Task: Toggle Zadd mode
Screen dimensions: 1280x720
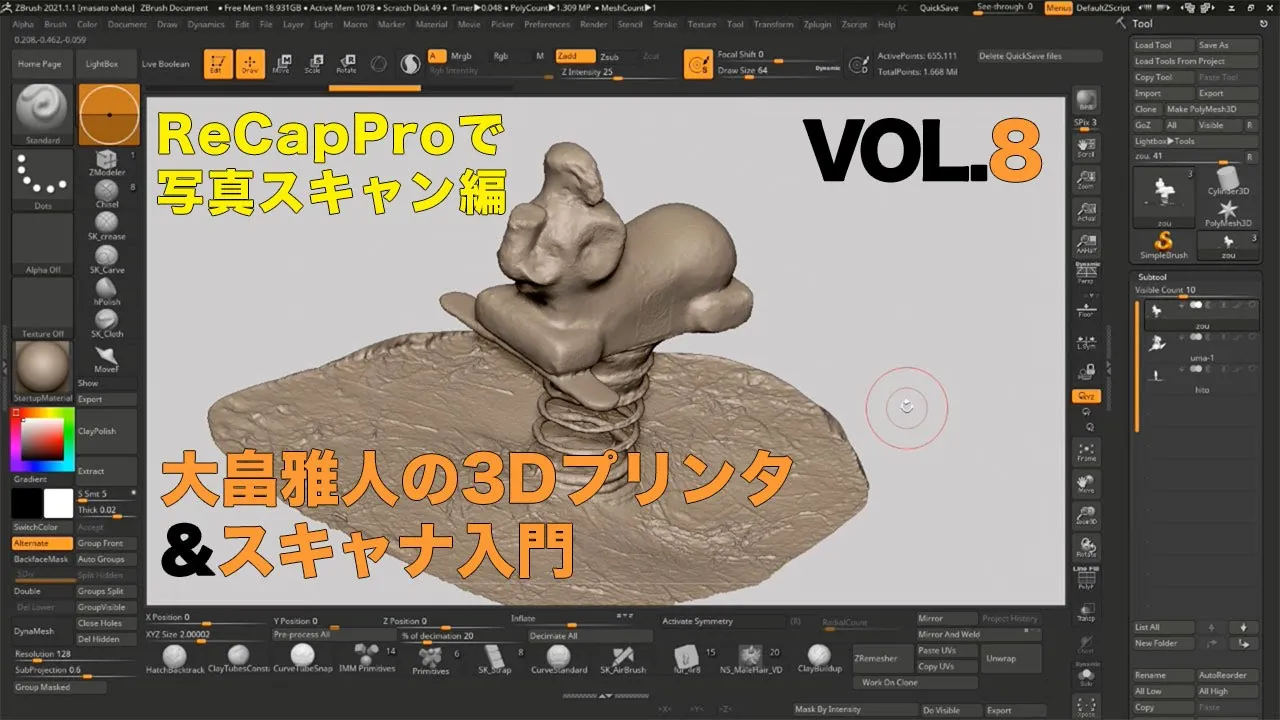Action: (575, 56)
